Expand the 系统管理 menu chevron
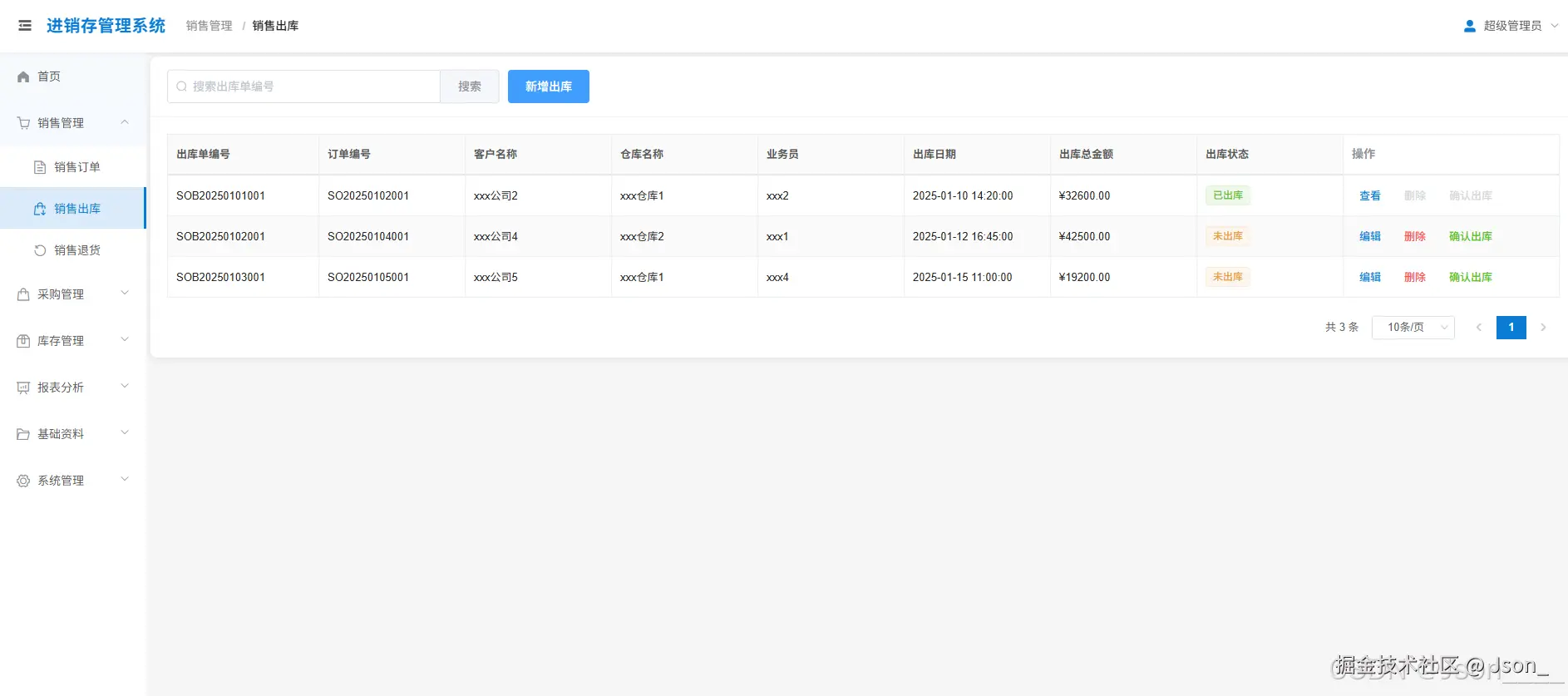Viewport: 1568px width, 696px height. [x=125, y=479]
